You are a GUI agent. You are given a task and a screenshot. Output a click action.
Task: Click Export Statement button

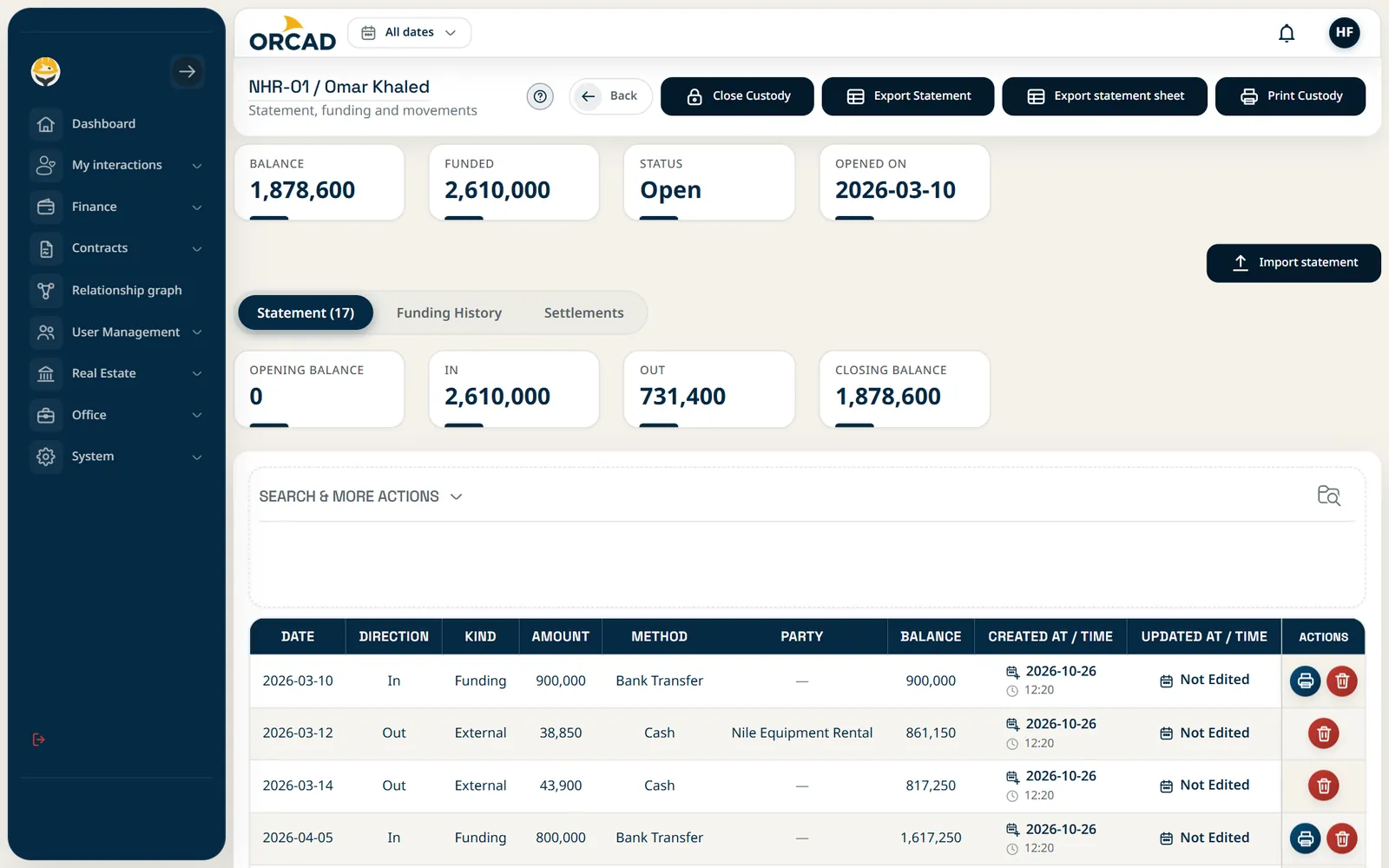(x=908, y=96)
